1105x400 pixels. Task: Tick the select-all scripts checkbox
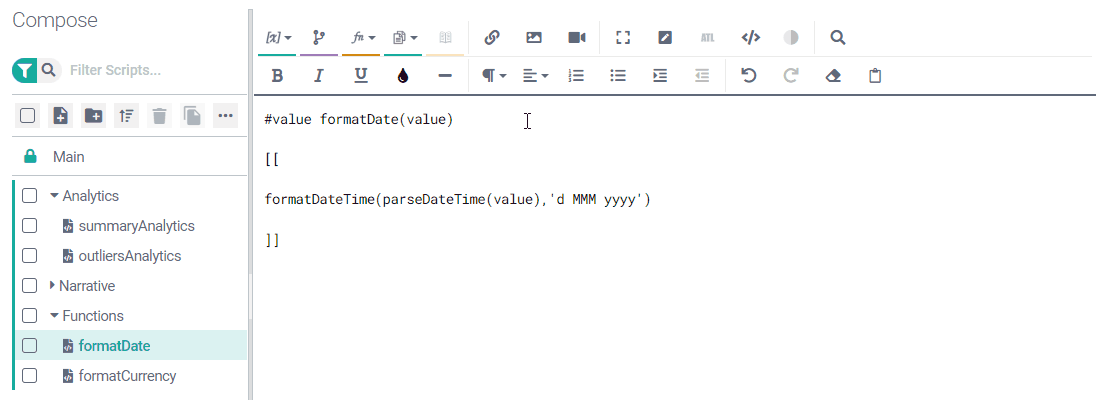point(27,115)
